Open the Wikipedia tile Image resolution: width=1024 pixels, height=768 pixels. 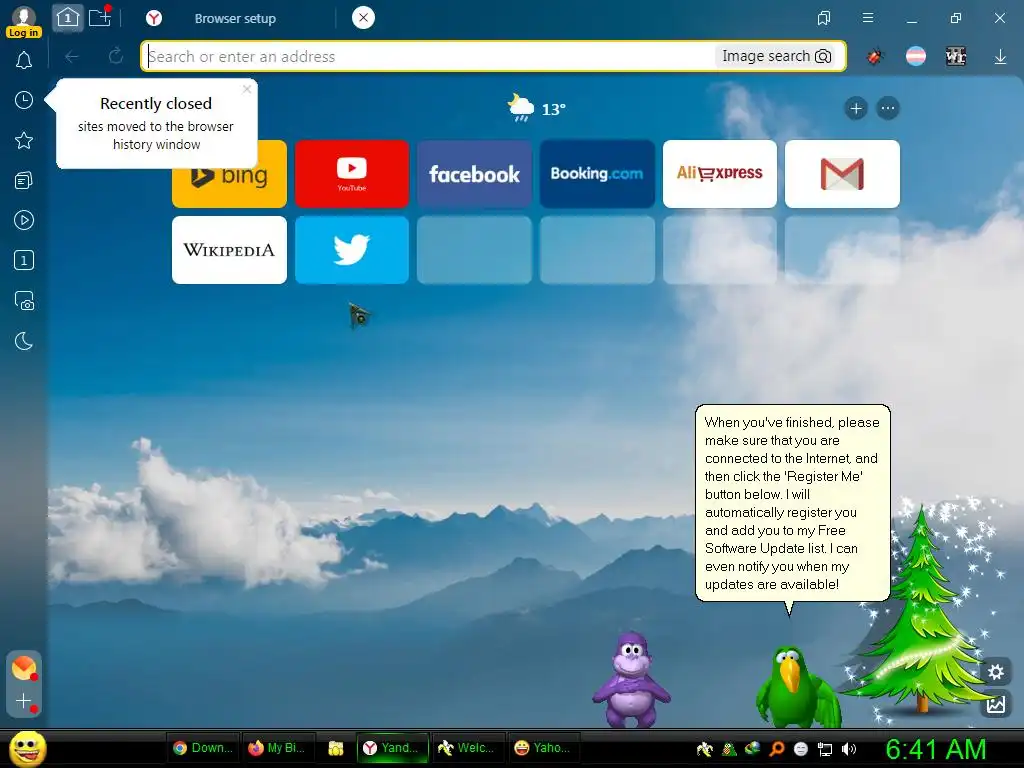click(229, 250)
